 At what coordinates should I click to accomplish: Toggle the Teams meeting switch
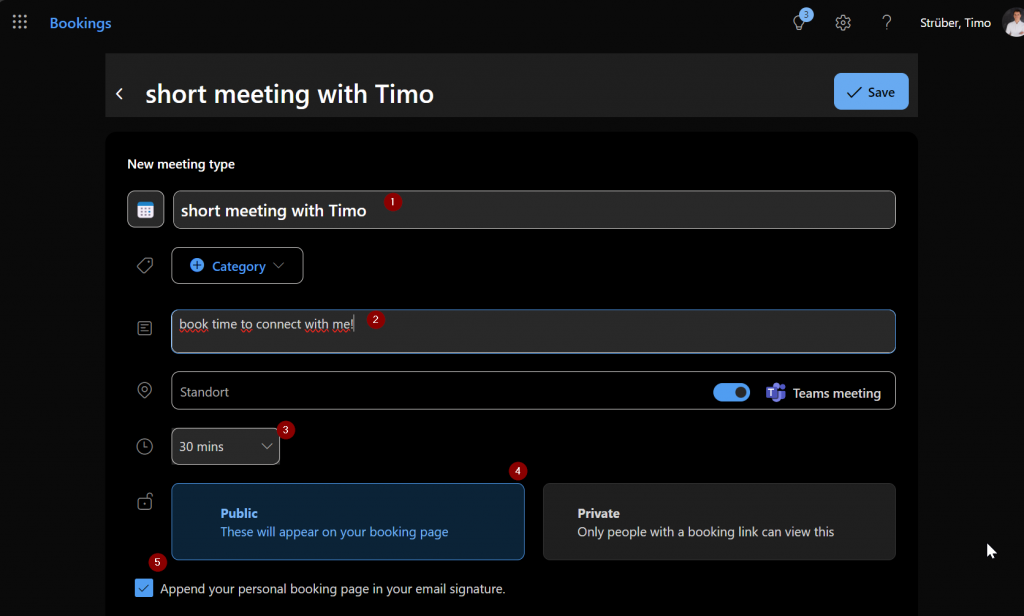731,392
